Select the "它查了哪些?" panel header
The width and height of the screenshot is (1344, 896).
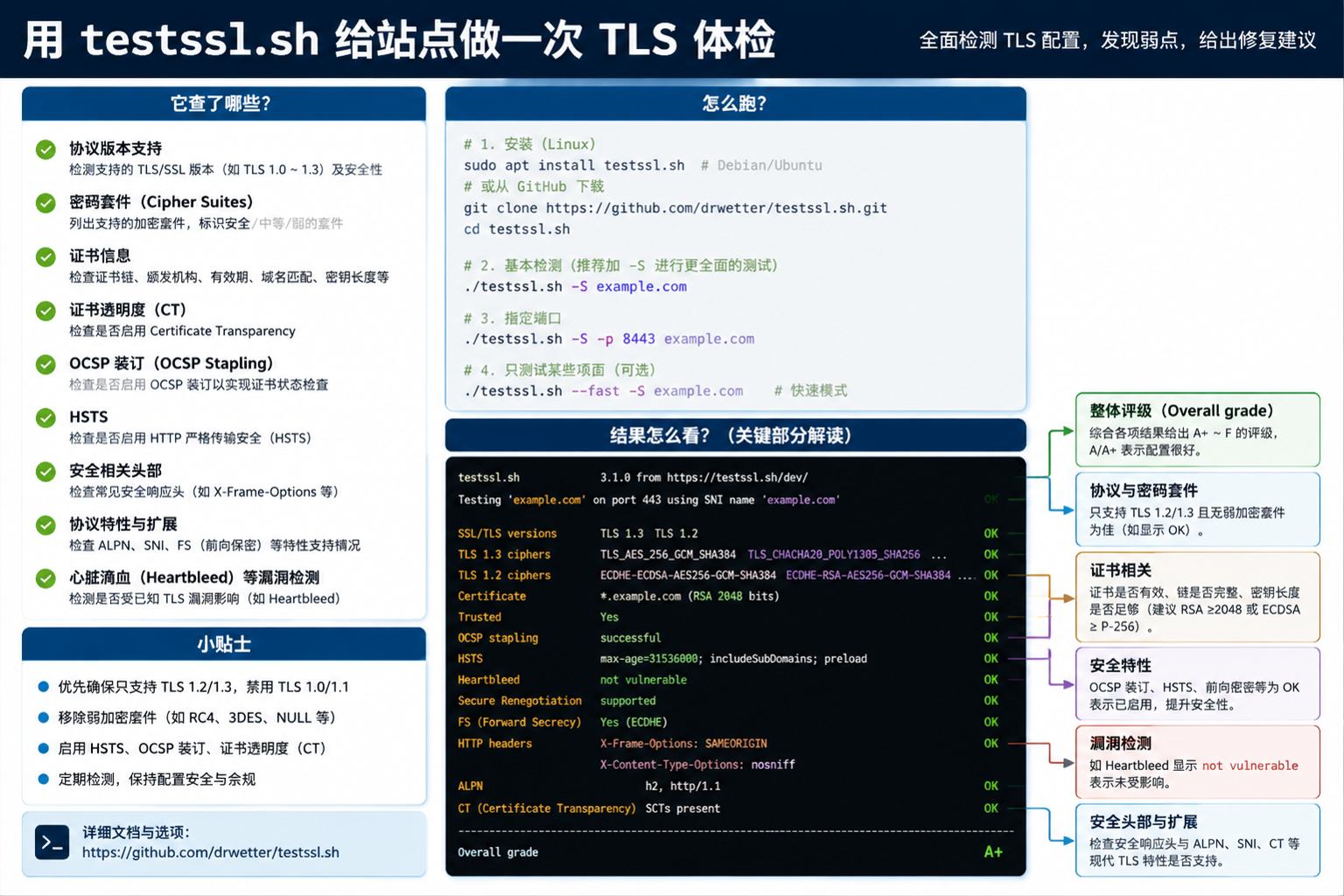[x=224, y=104]
